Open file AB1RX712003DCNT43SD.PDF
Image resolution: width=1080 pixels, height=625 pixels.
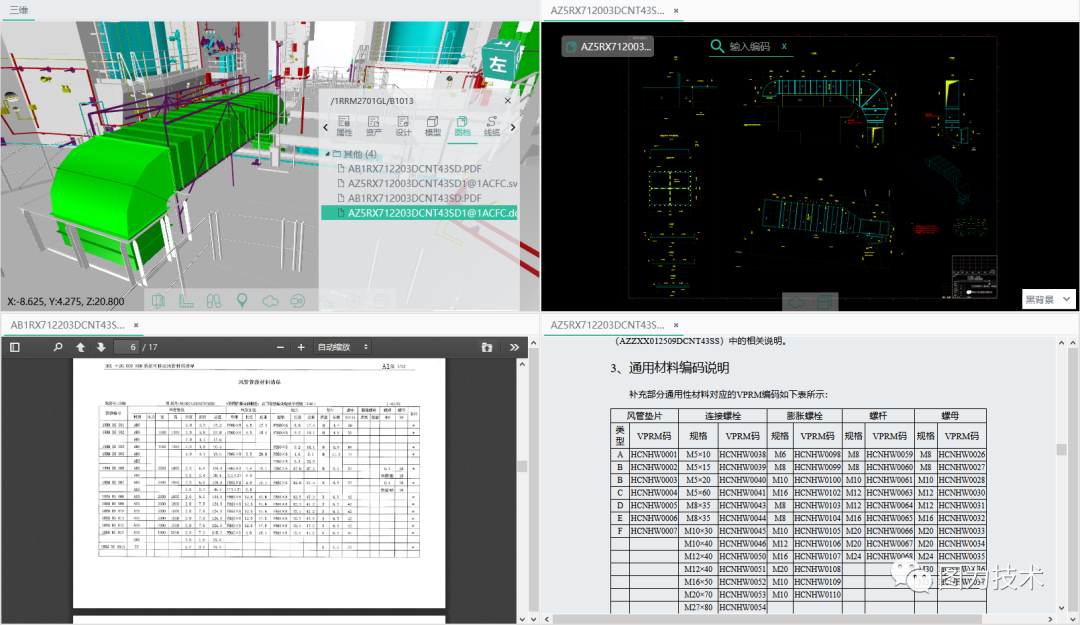pyautogui.click(x=414, y=198)
